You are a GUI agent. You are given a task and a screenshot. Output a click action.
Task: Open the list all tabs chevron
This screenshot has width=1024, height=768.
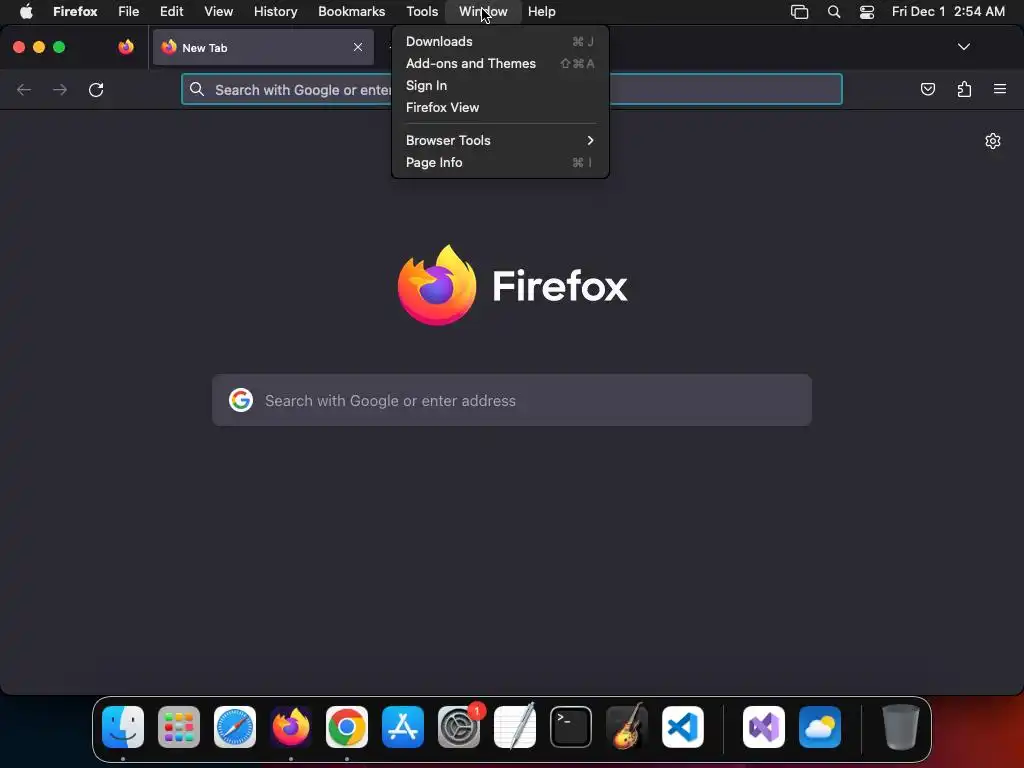pos(963,47)
